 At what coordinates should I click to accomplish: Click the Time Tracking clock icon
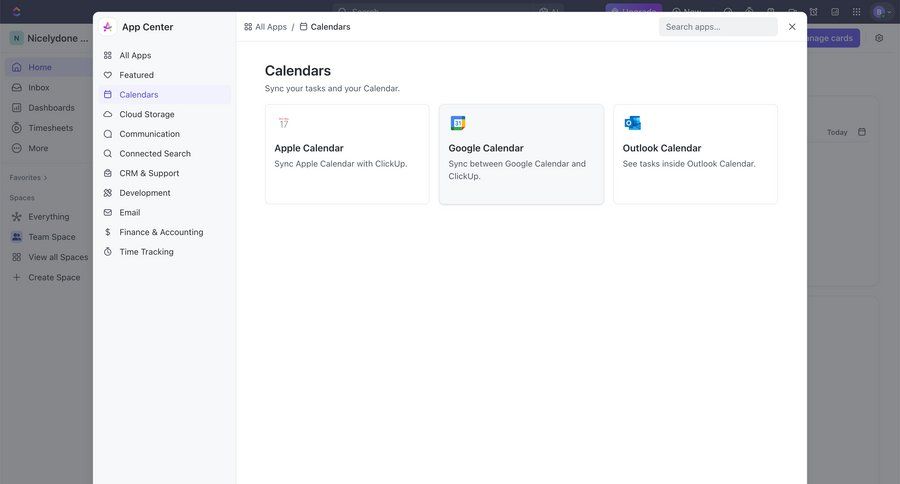(108, 252)
